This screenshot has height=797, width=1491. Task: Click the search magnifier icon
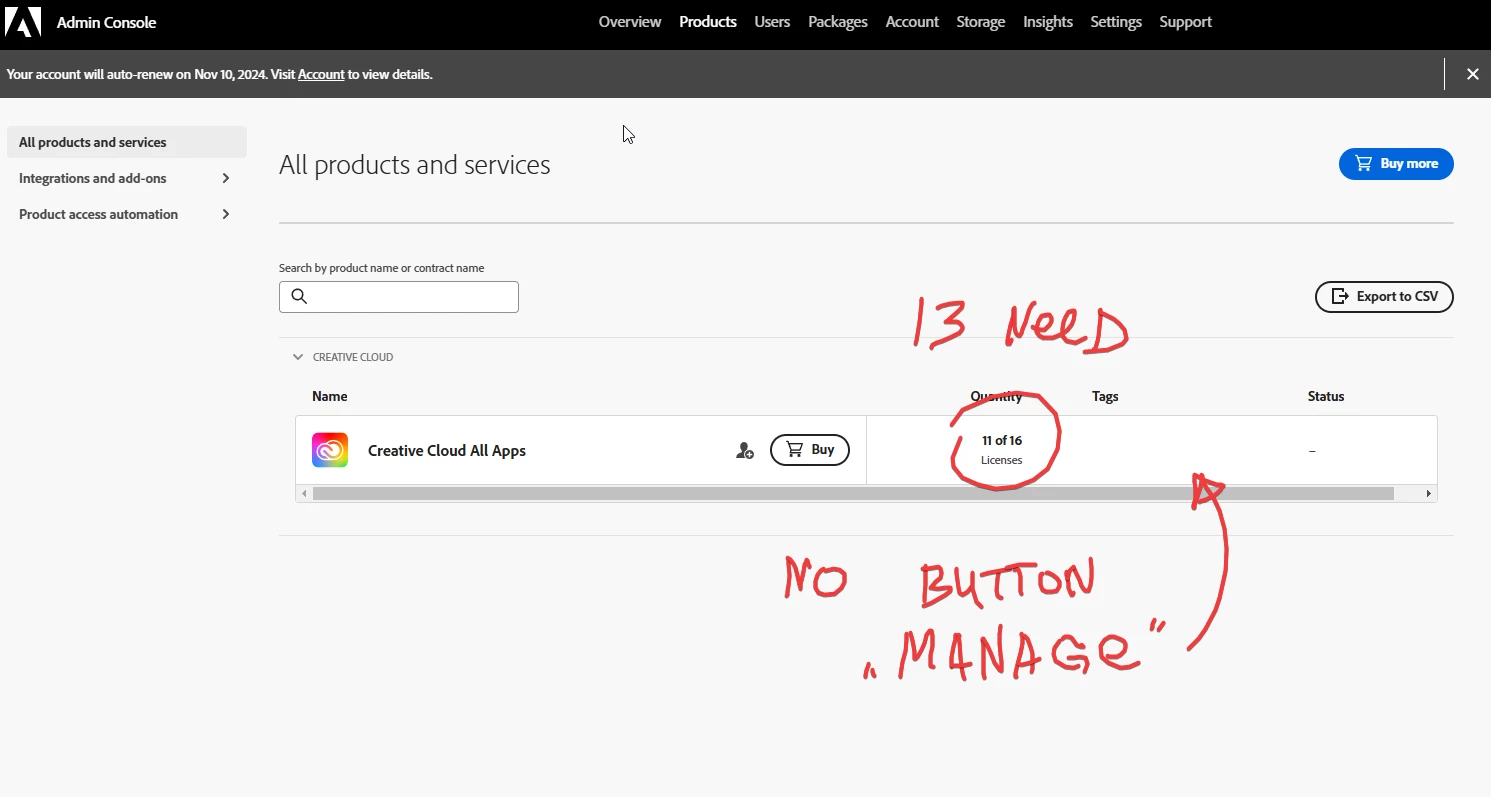tap(299, 297)
